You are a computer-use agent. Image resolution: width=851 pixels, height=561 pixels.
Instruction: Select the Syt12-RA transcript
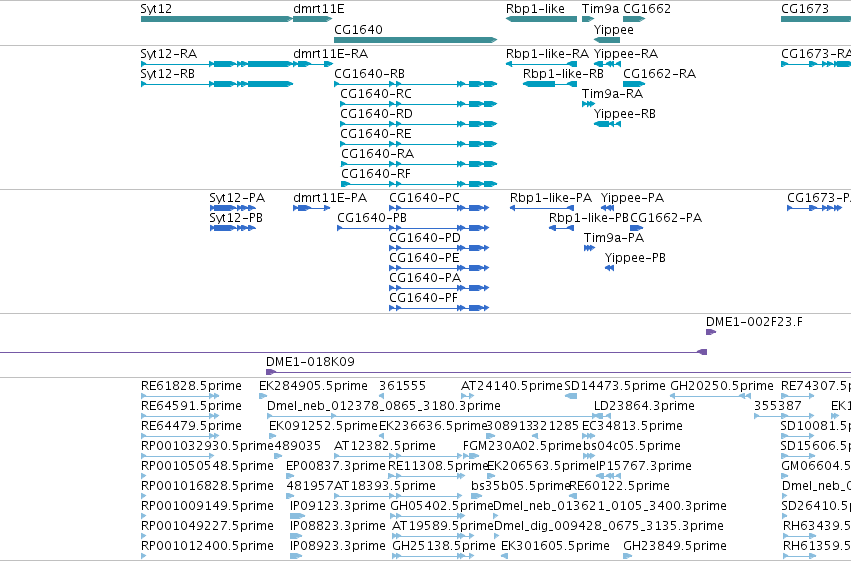217,64
